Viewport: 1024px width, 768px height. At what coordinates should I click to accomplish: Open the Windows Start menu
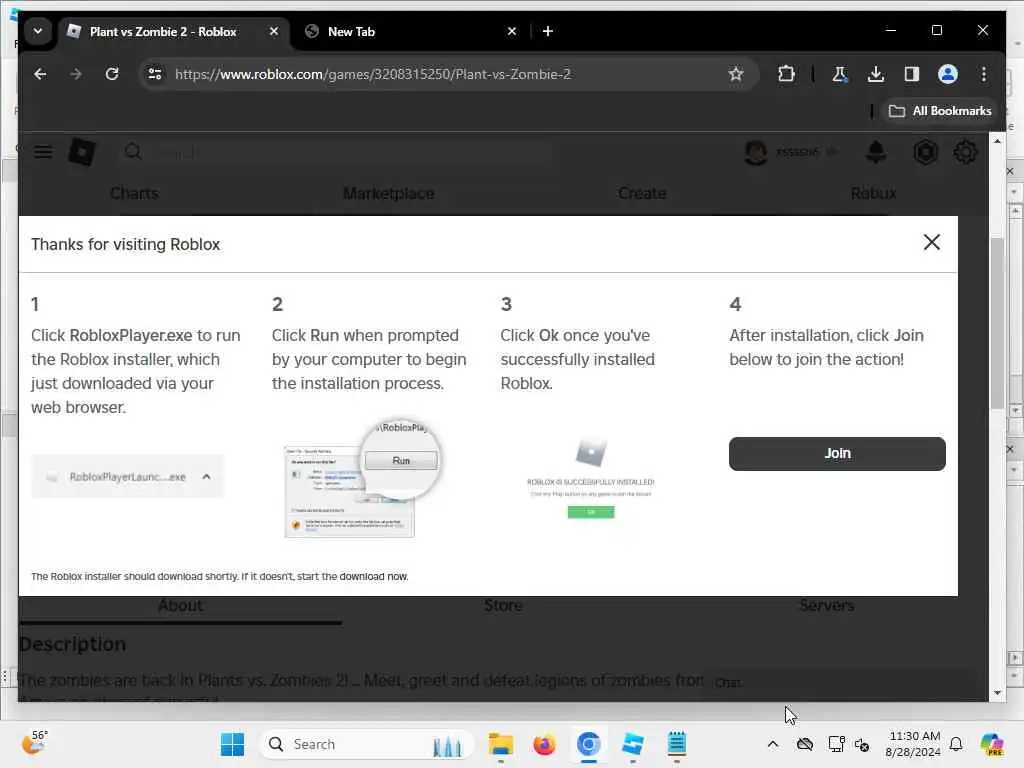coord(232,744)
